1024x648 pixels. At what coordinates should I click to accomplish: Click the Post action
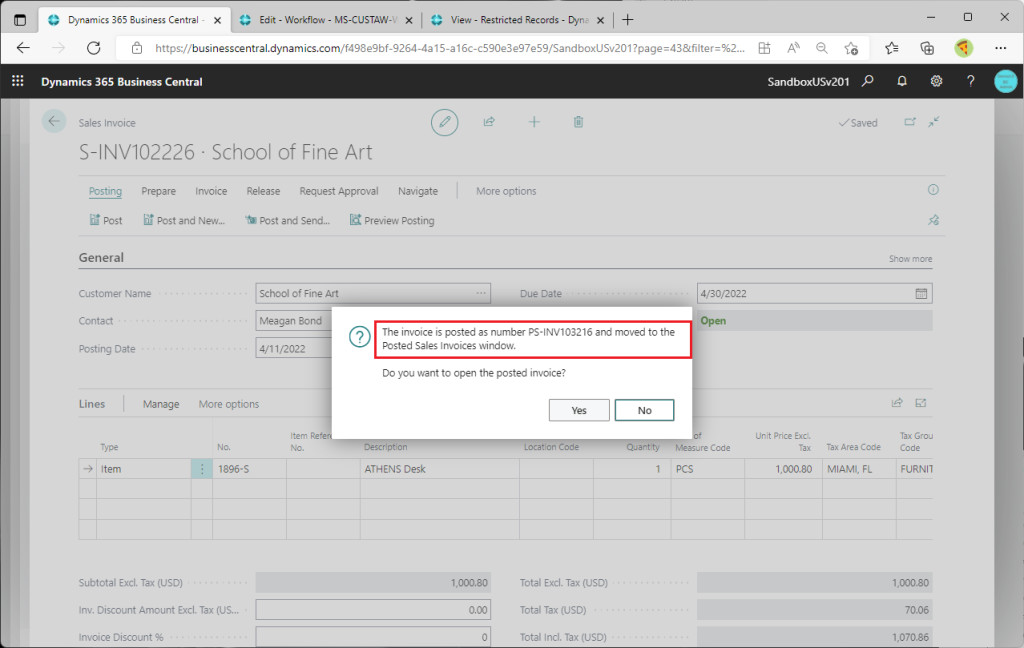tap(106, 220)
